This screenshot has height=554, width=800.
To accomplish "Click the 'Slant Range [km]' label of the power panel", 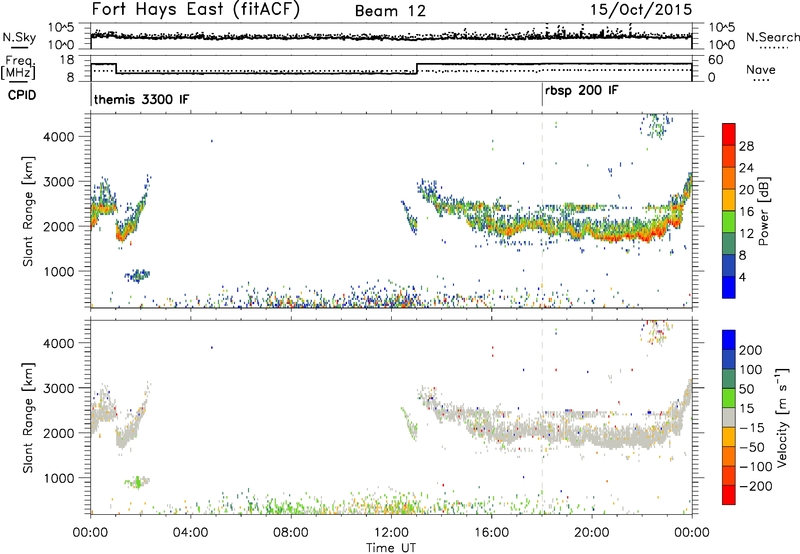I will click(28, 211).
